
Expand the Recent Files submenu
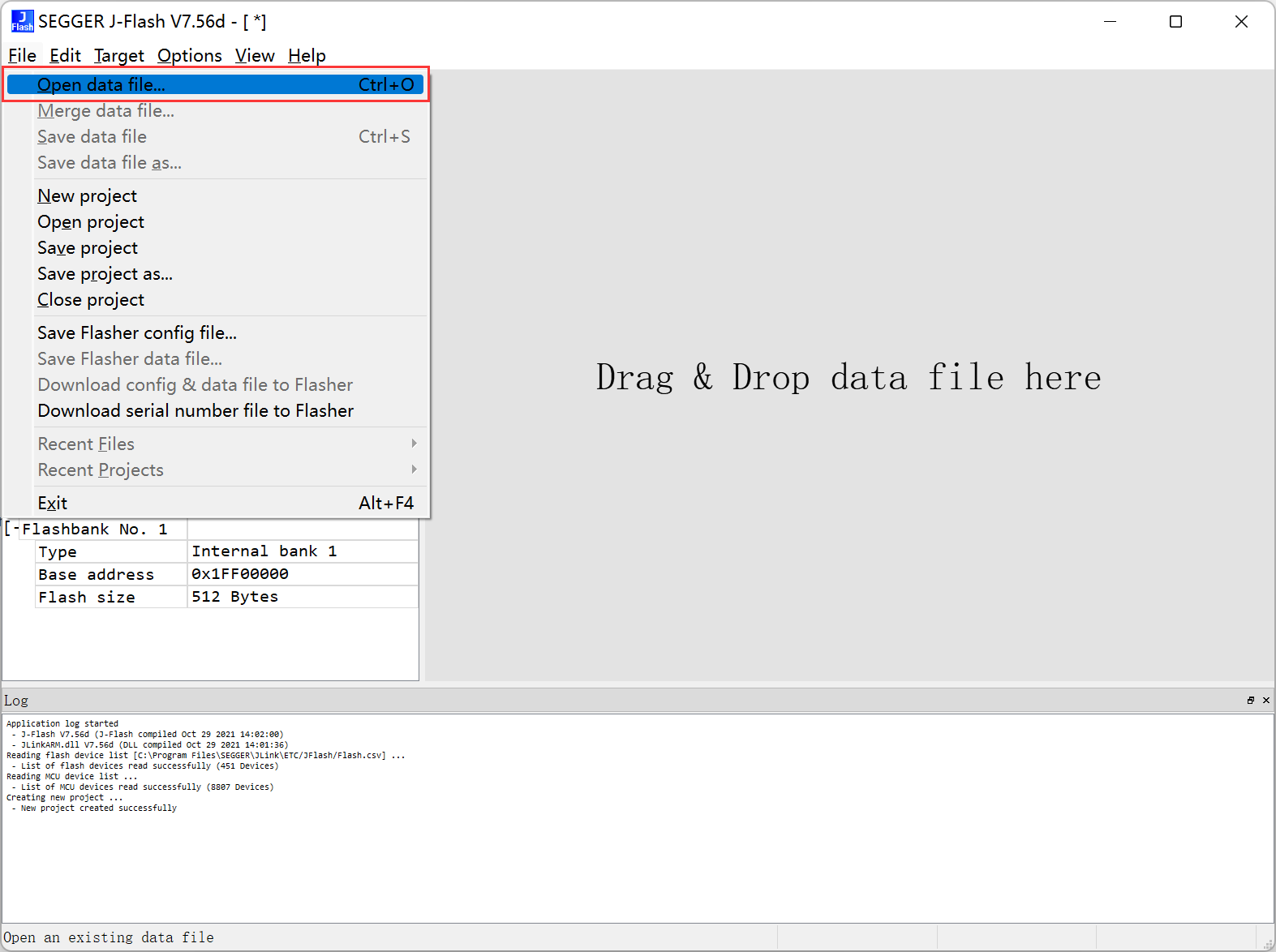[413, 444]
